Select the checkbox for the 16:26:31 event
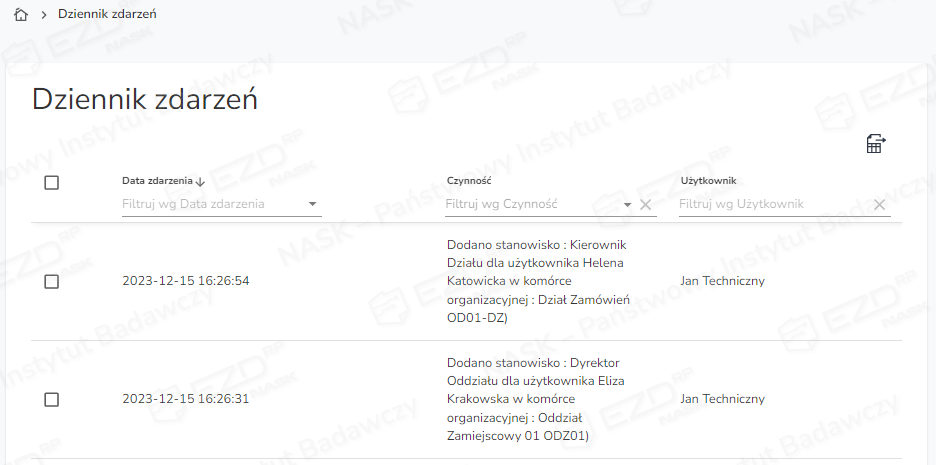936x465 pixels. (52, 400)
